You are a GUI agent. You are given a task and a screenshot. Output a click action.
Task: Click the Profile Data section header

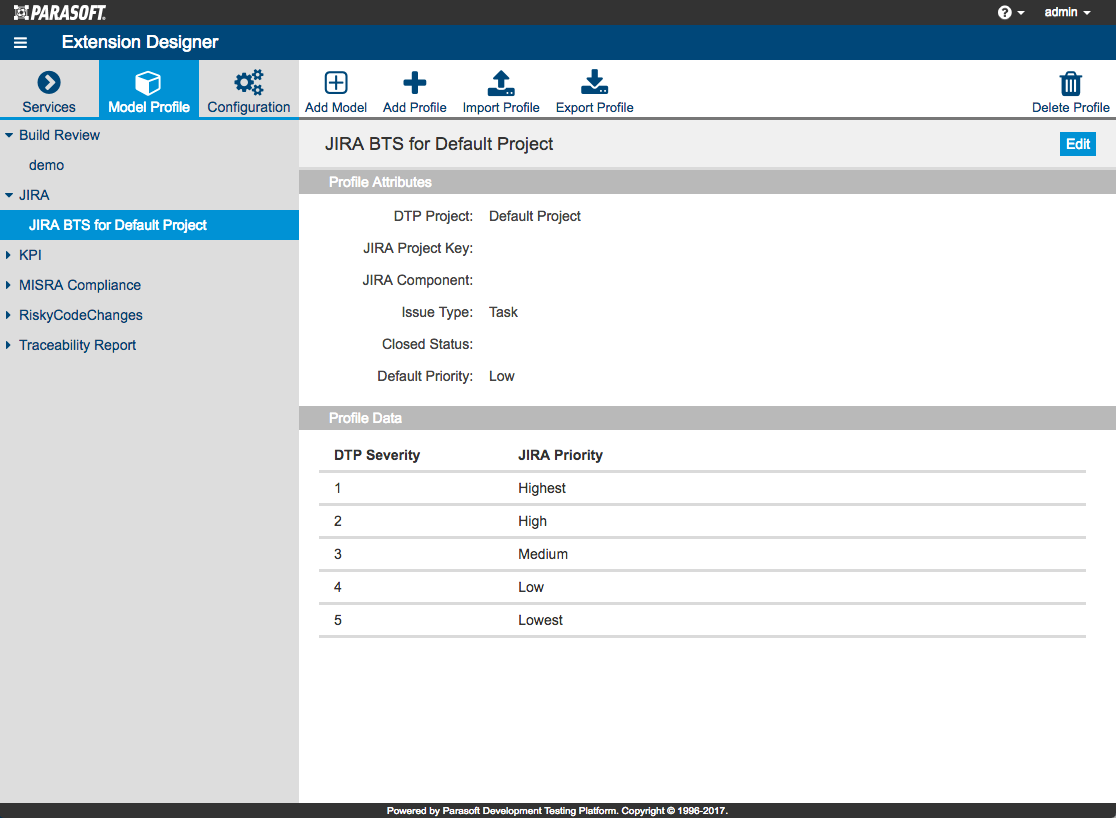pos(707,418)
